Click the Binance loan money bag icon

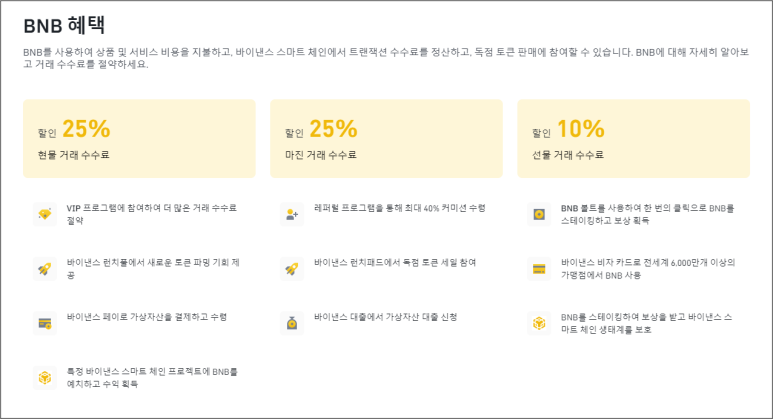292,322
